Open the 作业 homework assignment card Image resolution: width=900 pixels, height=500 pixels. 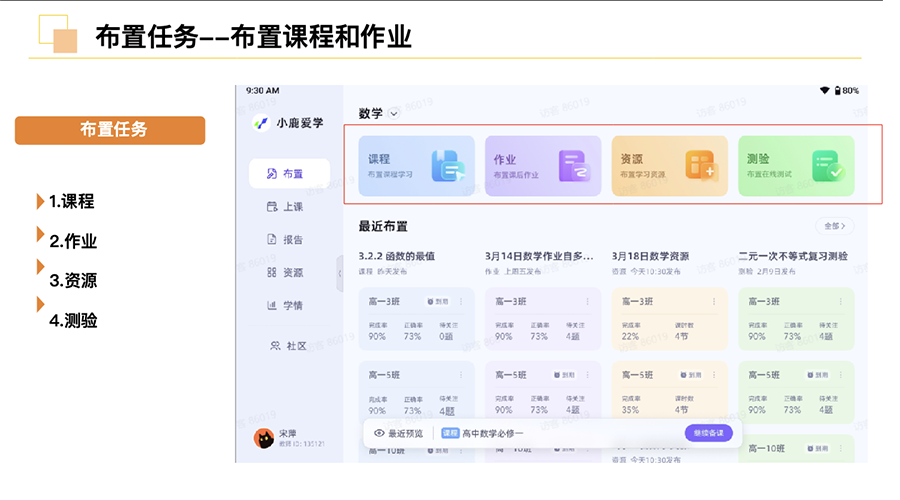pos(542,166)
